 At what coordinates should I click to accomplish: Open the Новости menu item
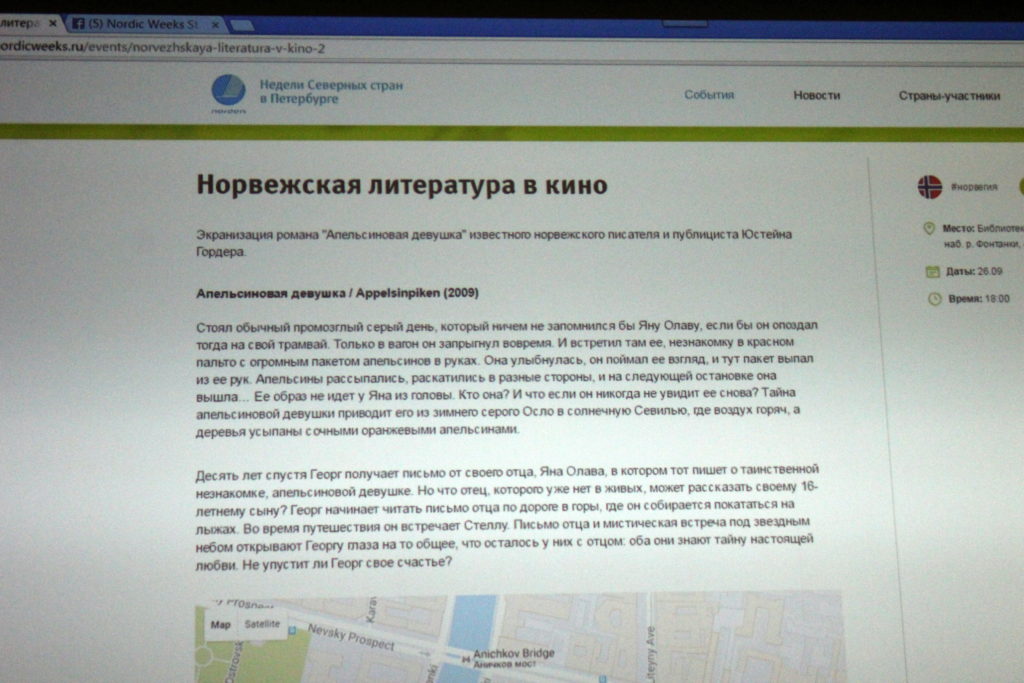(816, 95)
